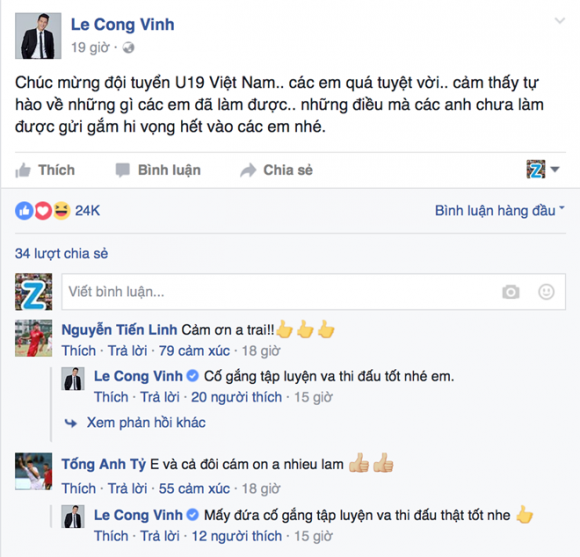Open the post options chevron at top right
Viewport: 580px width, 557px height.
(x=560, y=21)
